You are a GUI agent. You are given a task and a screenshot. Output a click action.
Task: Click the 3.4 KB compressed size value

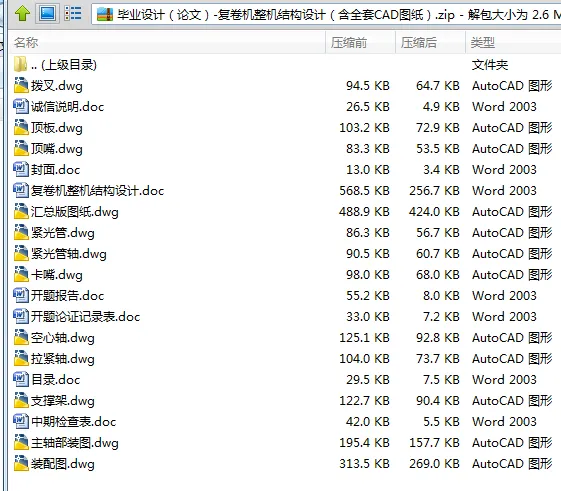tap(442, 170)
